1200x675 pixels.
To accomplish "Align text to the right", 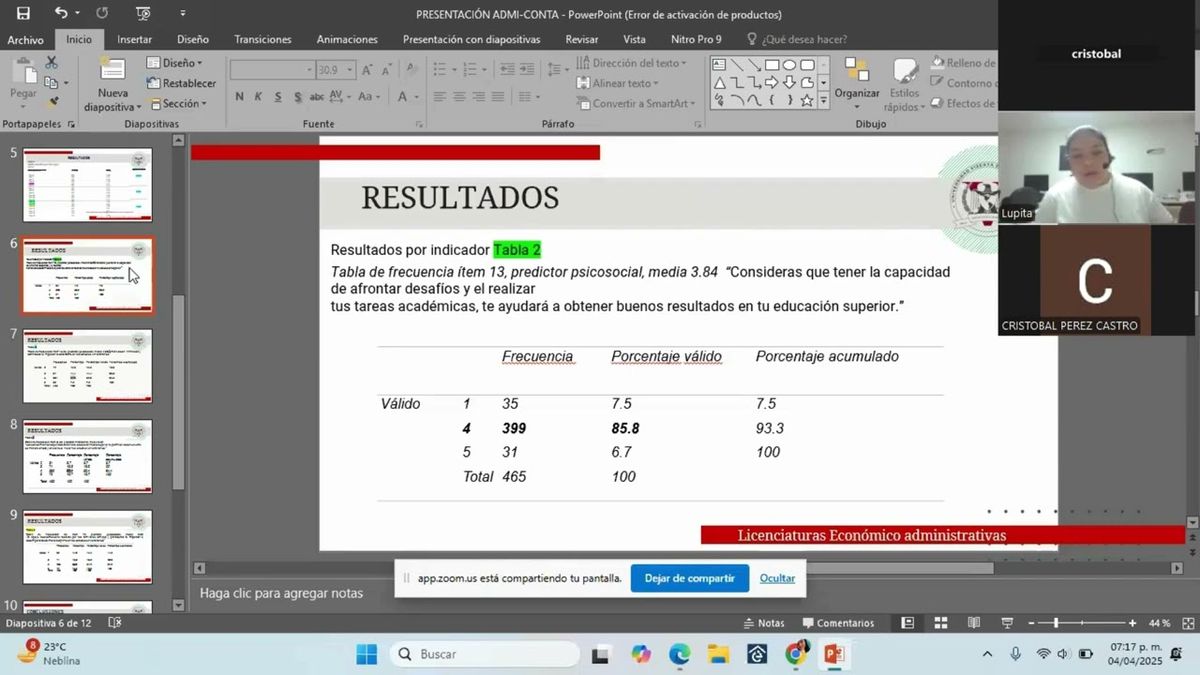I will (x=479, y=97).
